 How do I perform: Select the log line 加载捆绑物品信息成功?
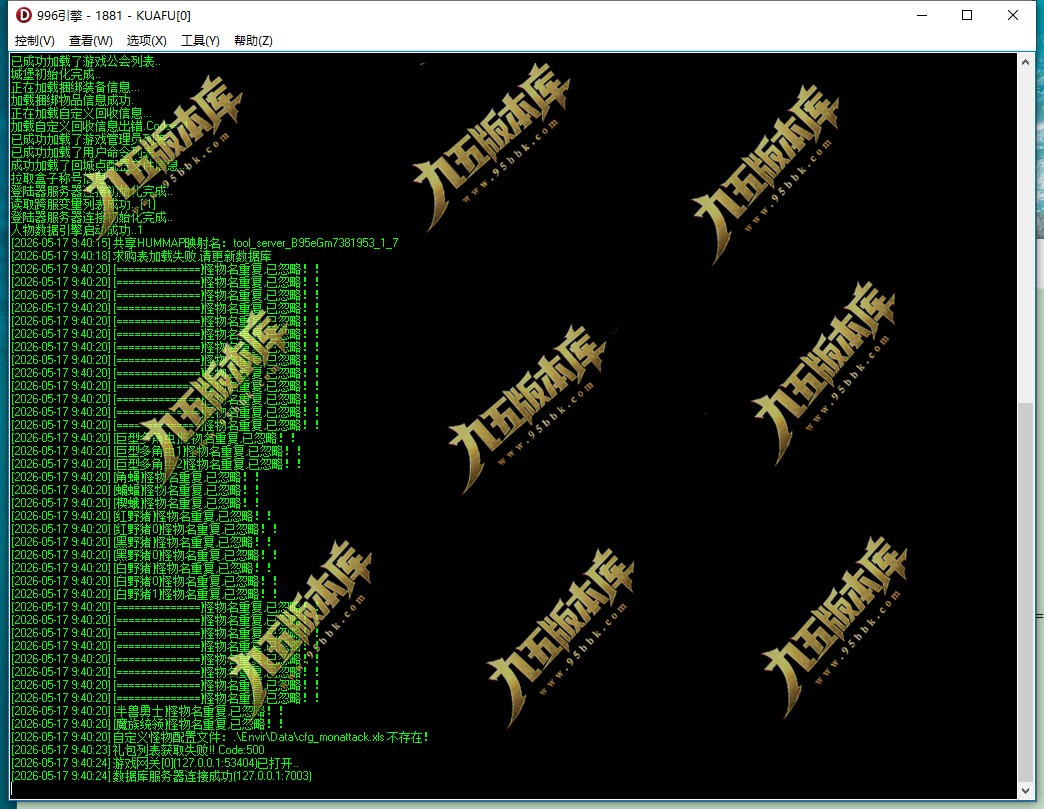[x=72, y=101]
